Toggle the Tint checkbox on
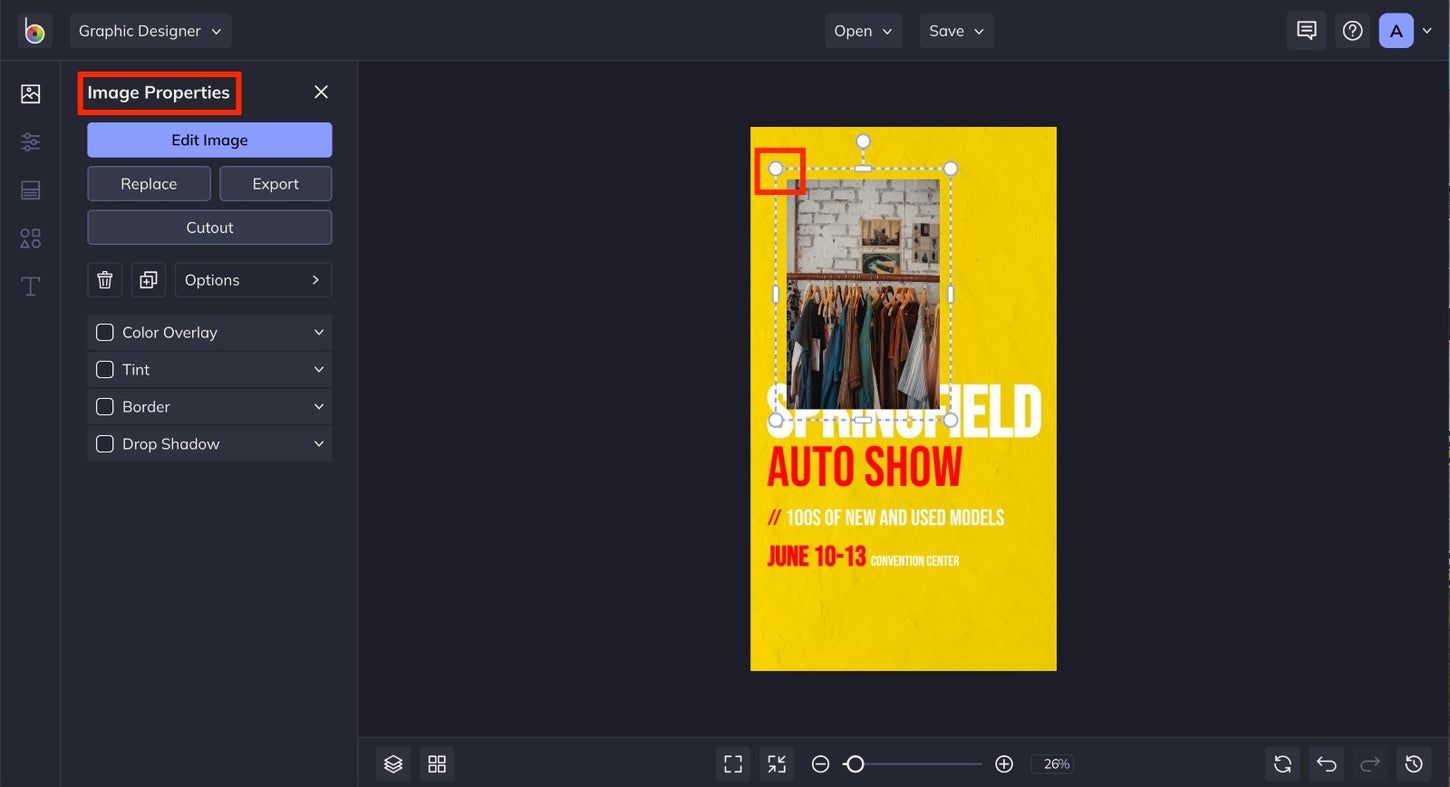The width and height of the screenshot is (1450, 787). [x=104, y=369]
